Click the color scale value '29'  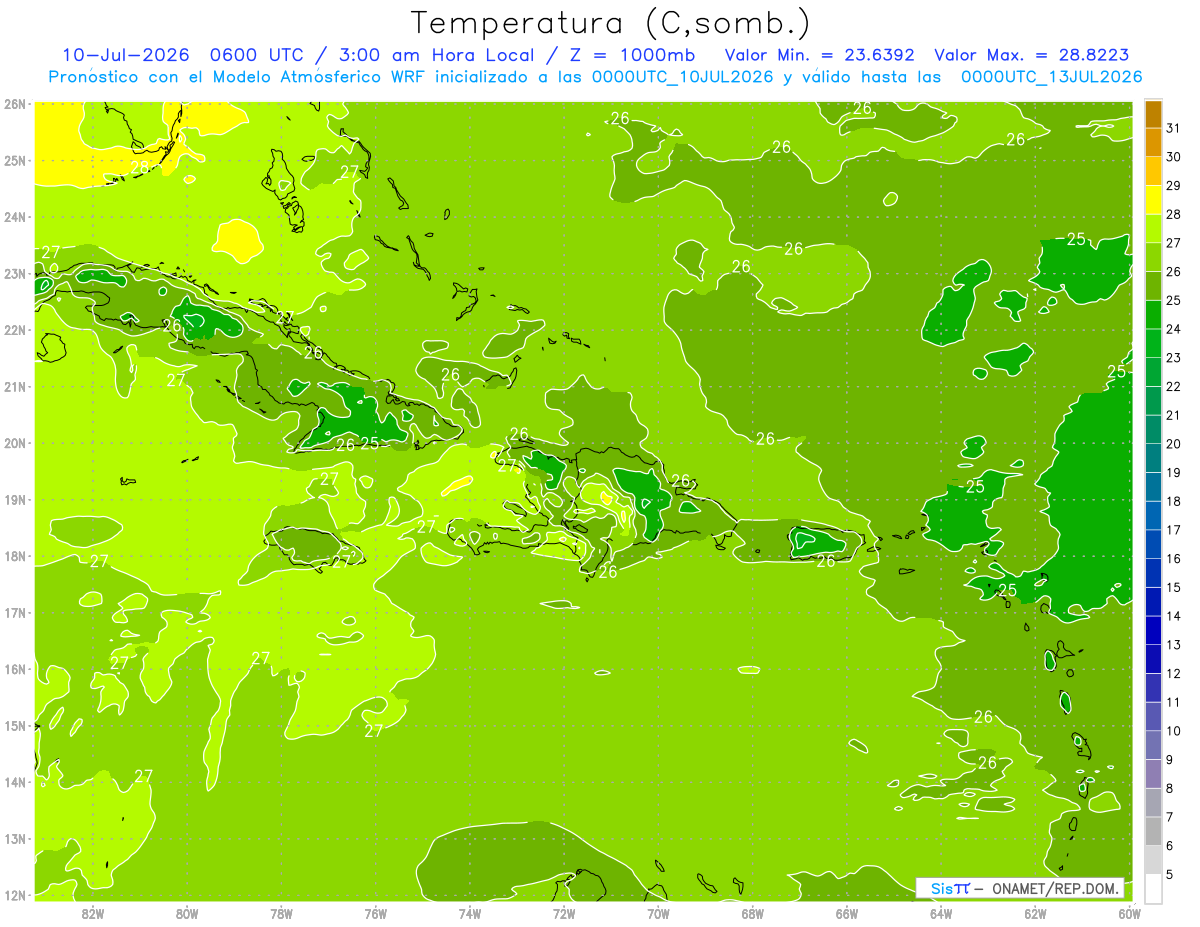click(1174, 186)
